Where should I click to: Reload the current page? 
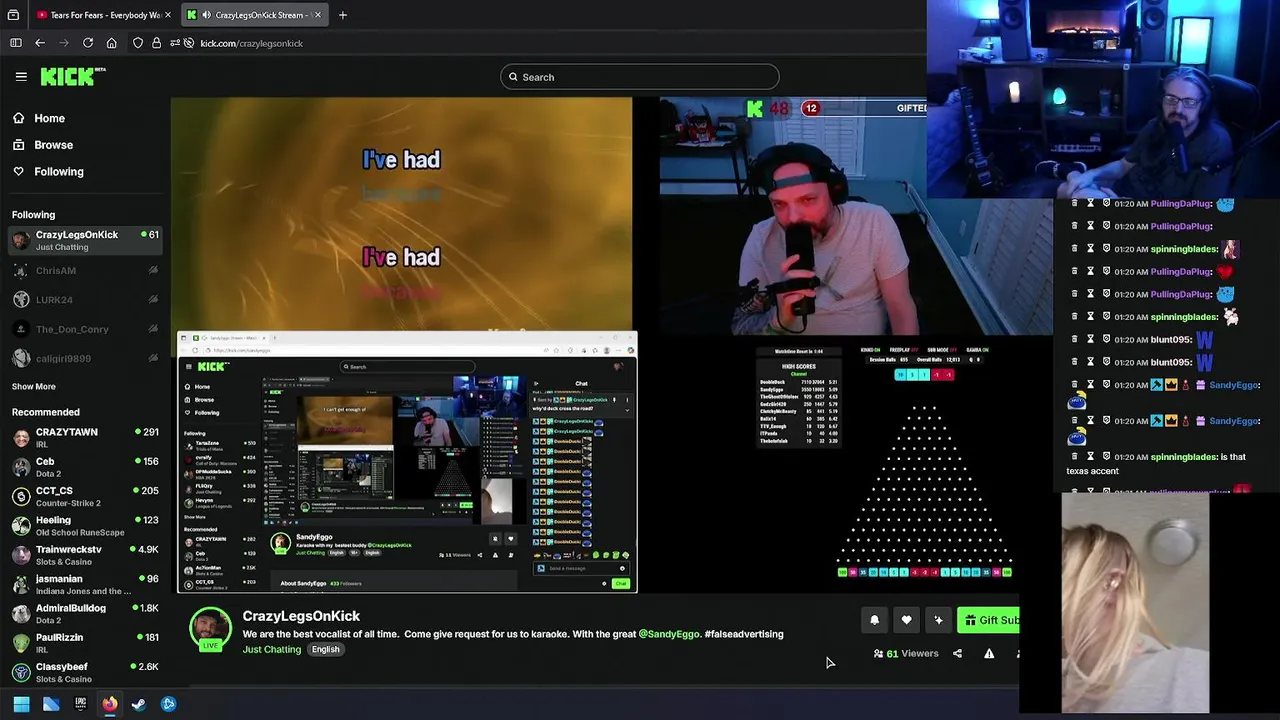pyautogui.click(x=88, y=43)
